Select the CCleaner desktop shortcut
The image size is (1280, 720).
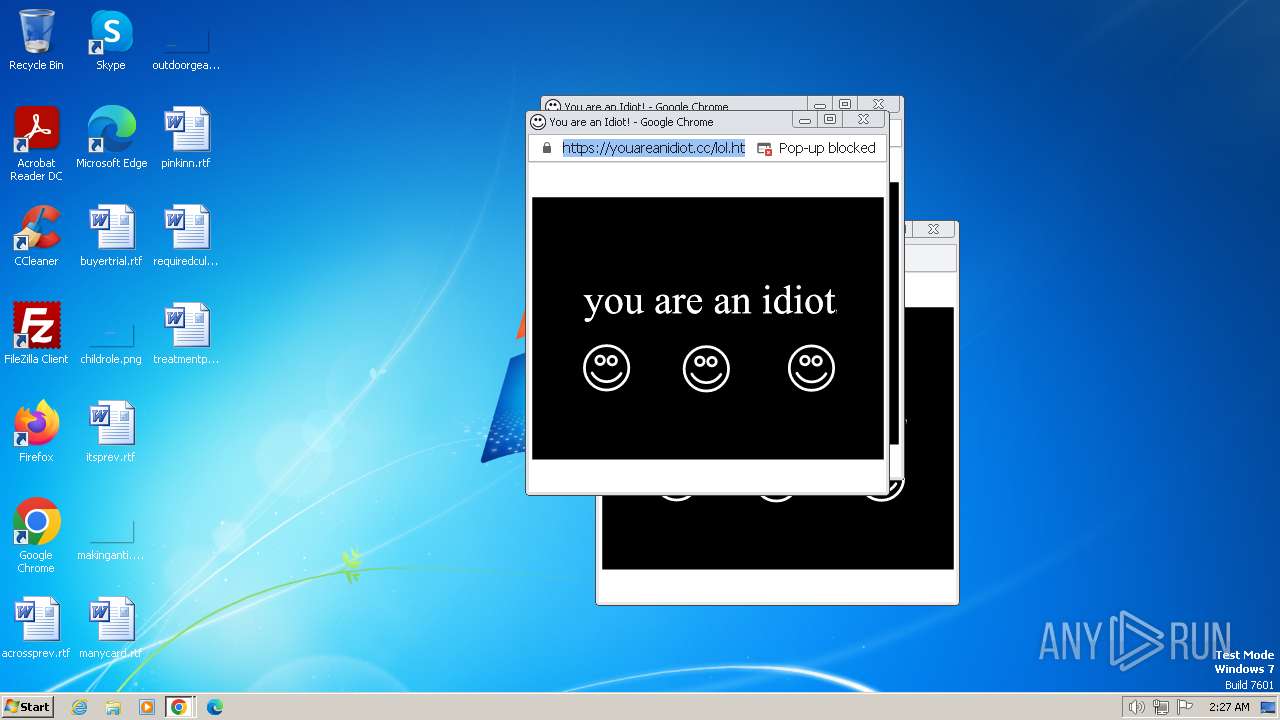tap(36, 236)
